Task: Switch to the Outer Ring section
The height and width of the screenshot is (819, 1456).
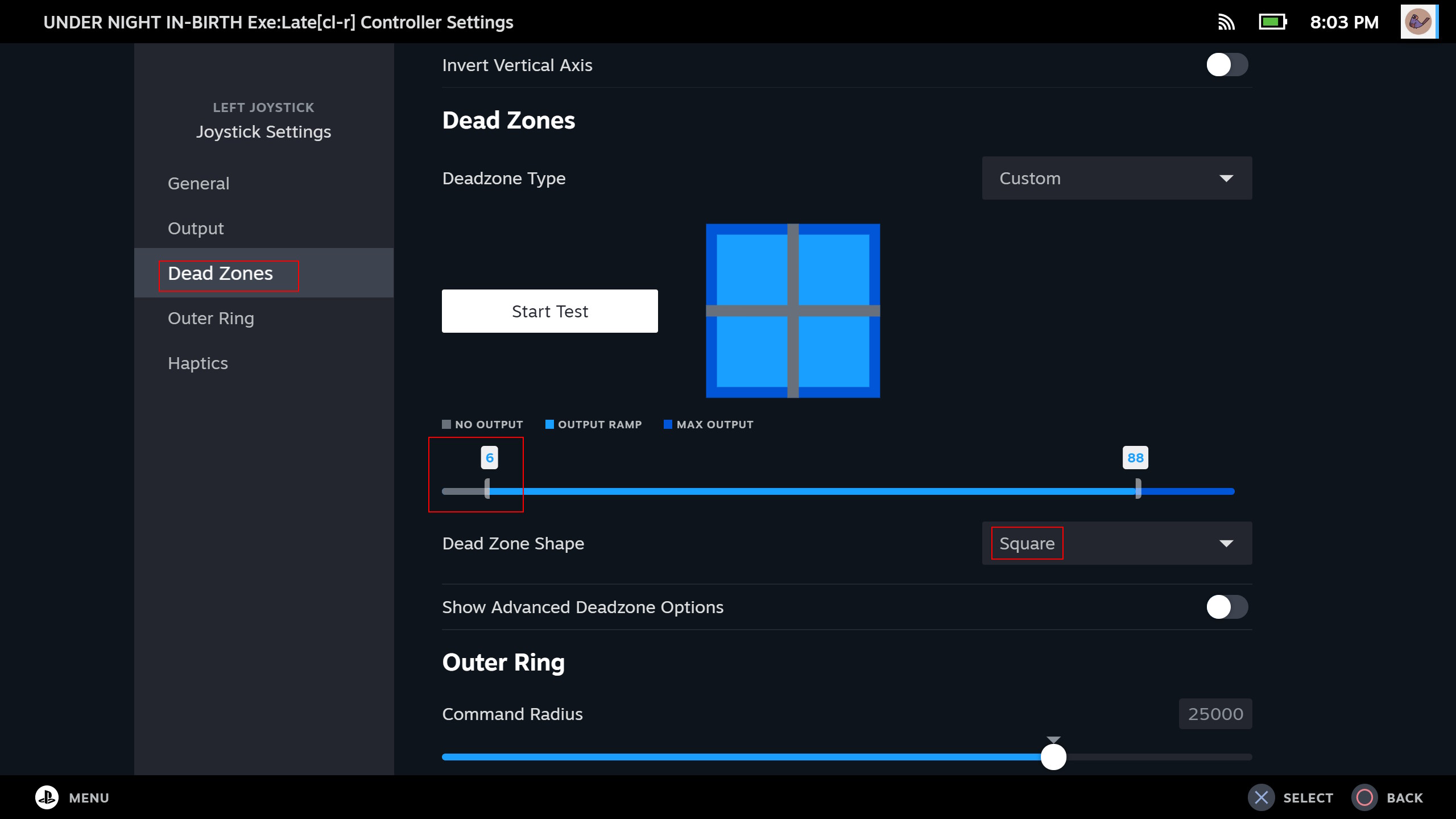Action: tap(211, 318)
